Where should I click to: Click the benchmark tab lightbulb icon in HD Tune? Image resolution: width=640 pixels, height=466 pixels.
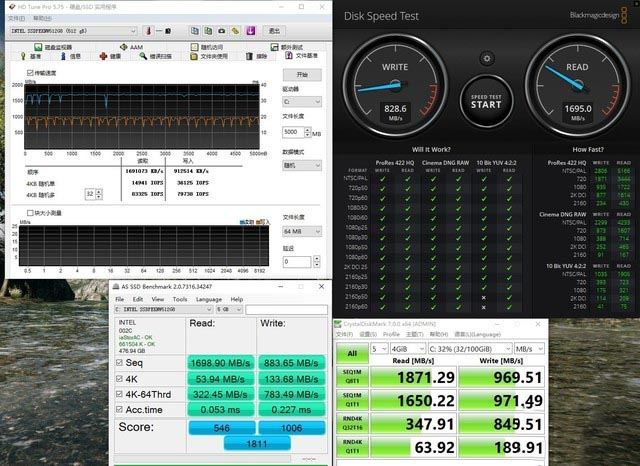(x=23, y=56)
